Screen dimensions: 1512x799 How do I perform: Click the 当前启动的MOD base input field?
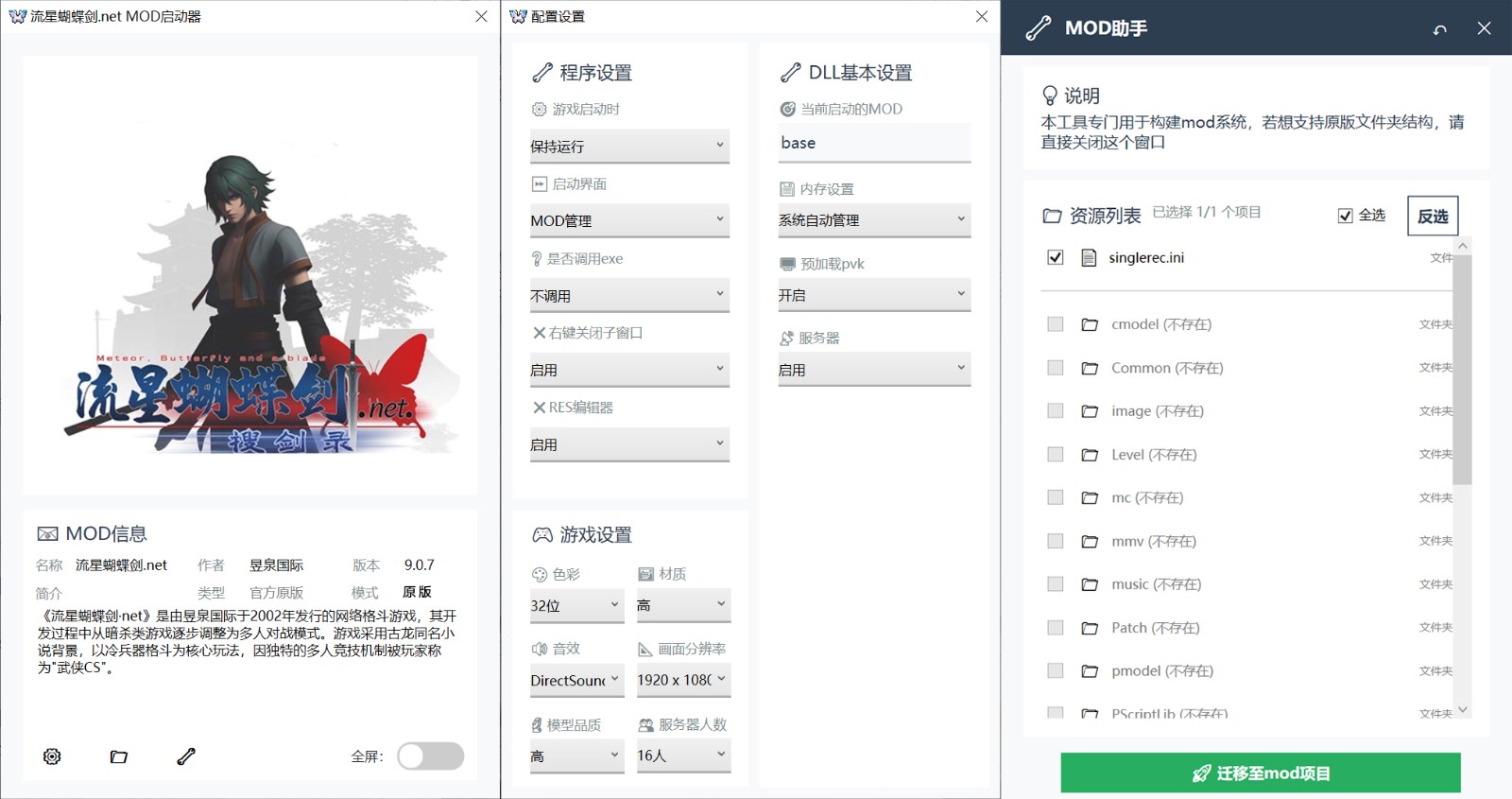point(873,144)
